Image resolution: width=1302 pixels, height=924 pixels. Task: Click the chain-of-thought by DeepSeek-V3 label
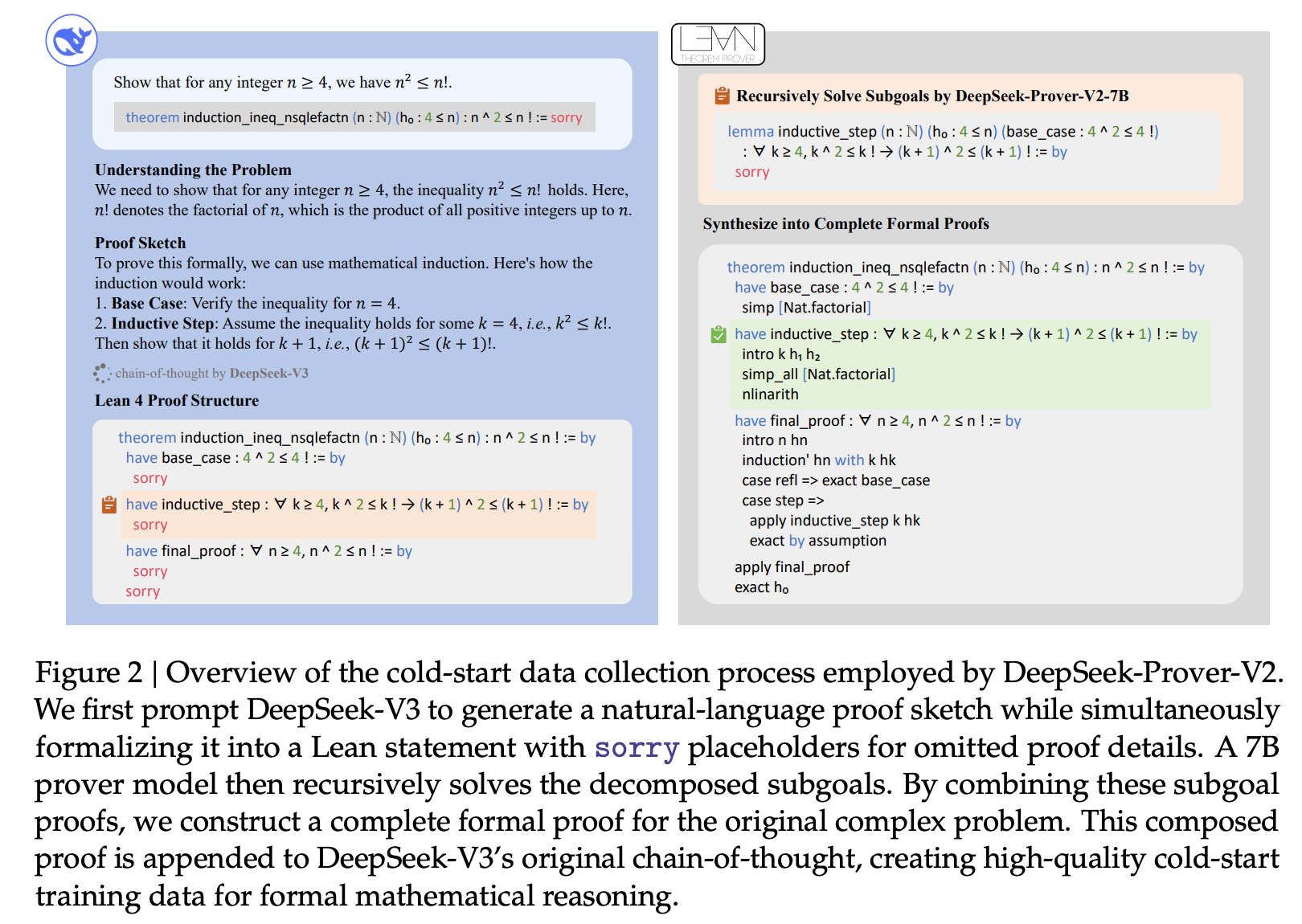(x=211, y=373)
